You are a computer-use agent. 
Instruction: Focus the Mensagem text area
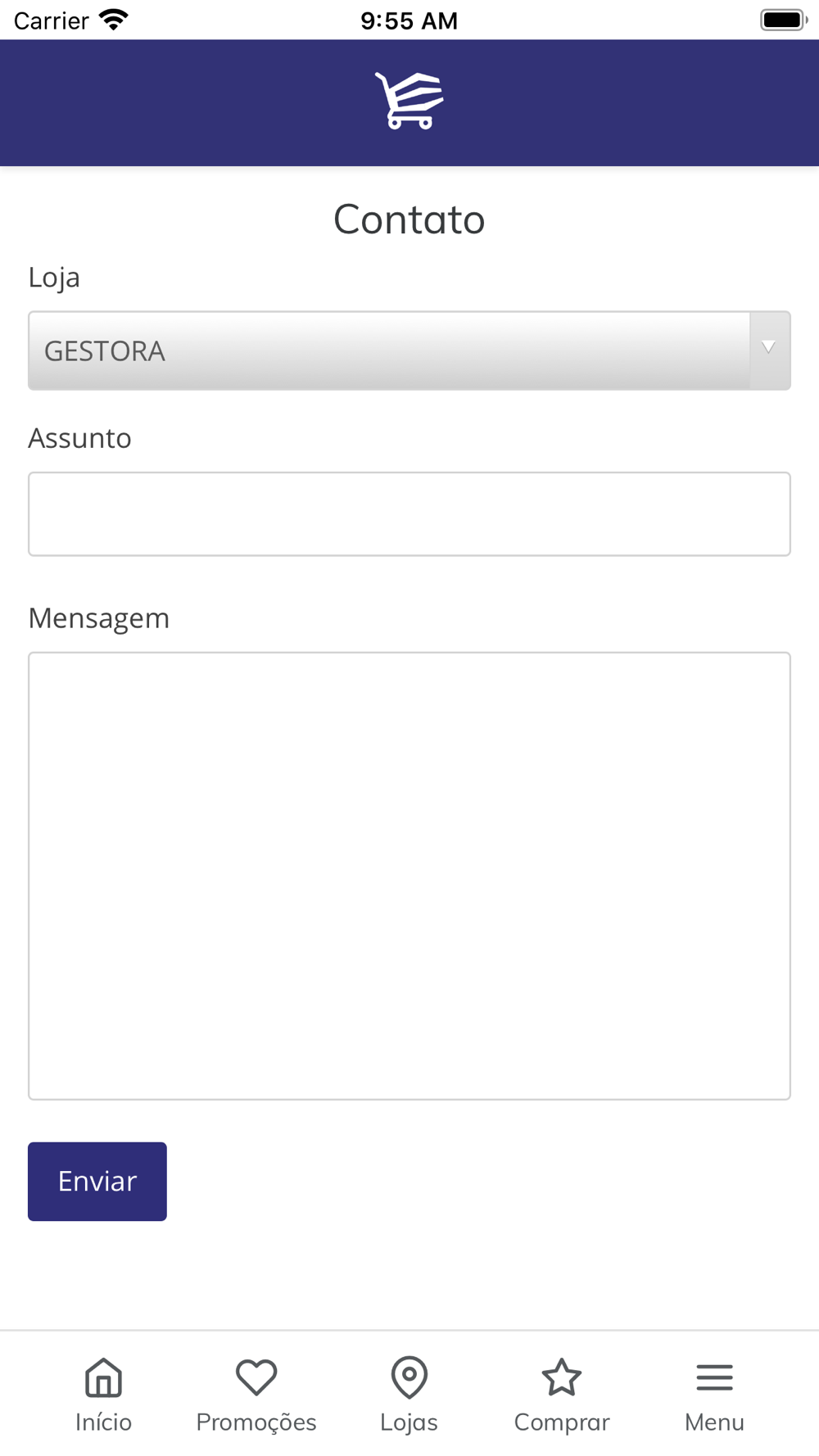409,876
